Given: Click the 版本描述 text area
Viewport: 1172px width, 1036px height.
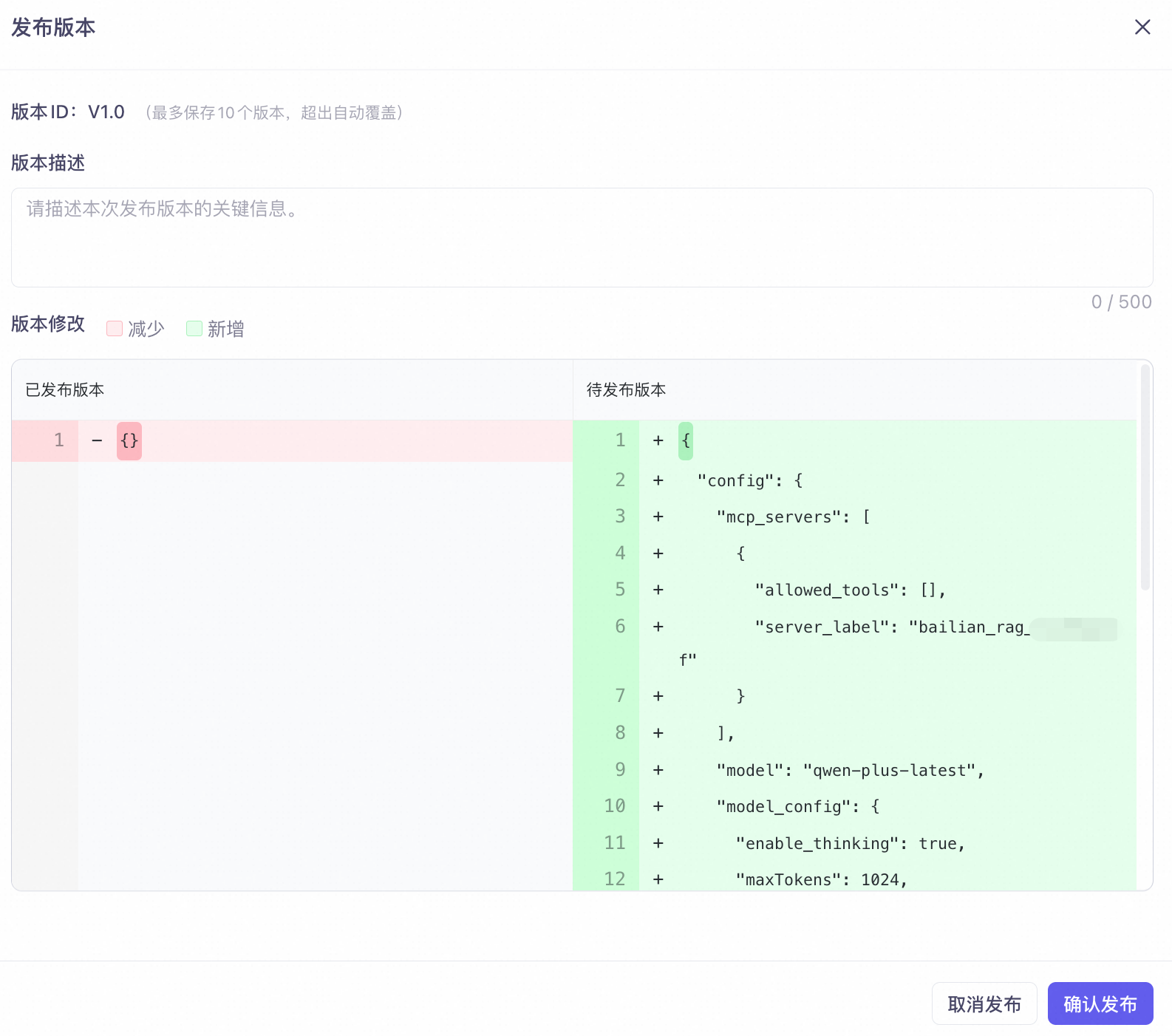Looking at the screenshot, I should (x=582, y=237).
